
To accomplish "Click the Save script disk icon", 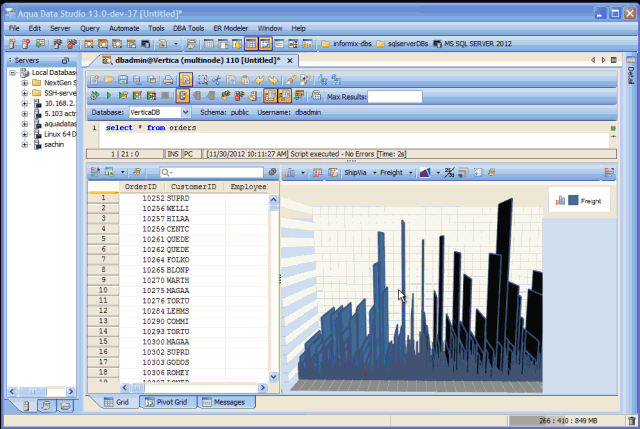I will (x=123, y=80).
